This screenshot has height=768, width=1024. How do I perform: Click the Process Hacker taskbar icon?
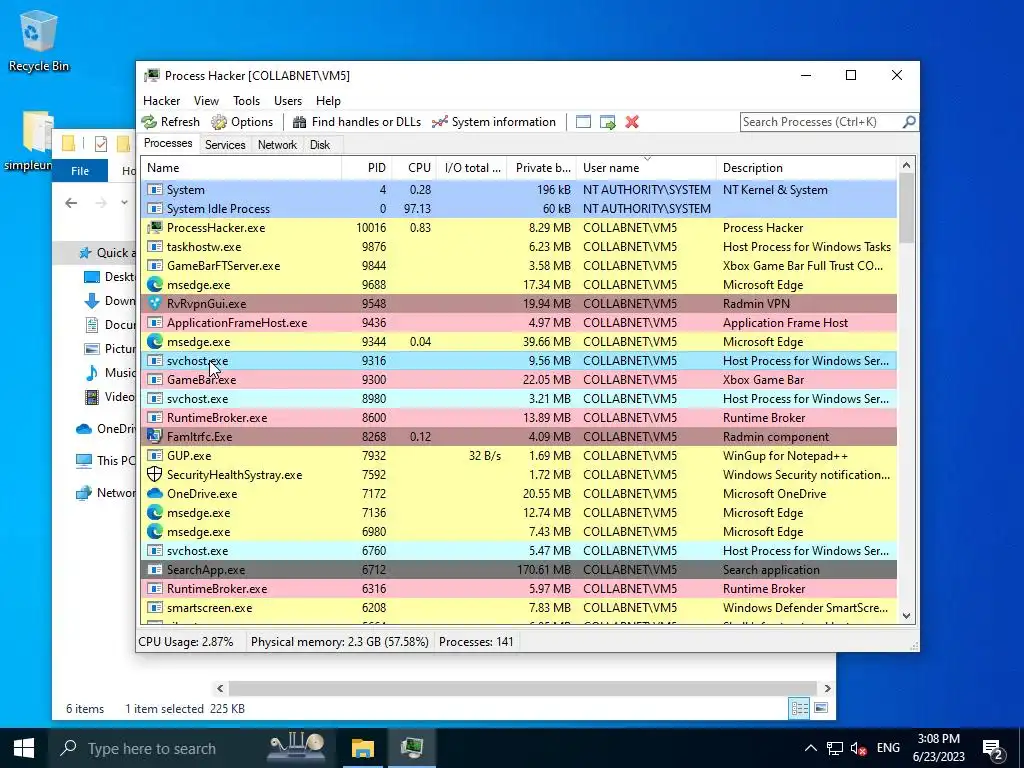pos(412,748)
